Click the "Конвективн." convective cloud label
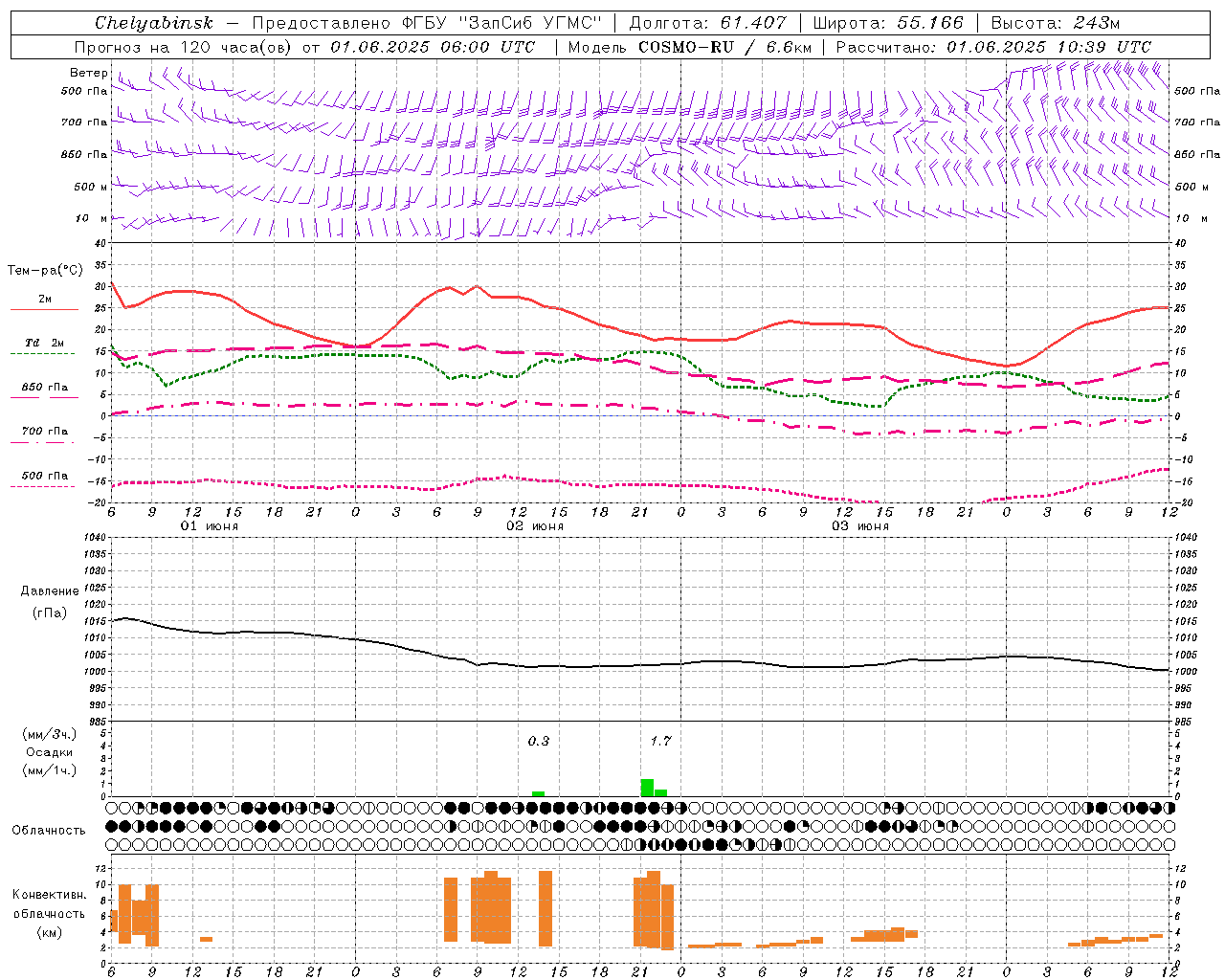Image resolution: width=1225 pixels, height=980 pixels. [50, 894]
